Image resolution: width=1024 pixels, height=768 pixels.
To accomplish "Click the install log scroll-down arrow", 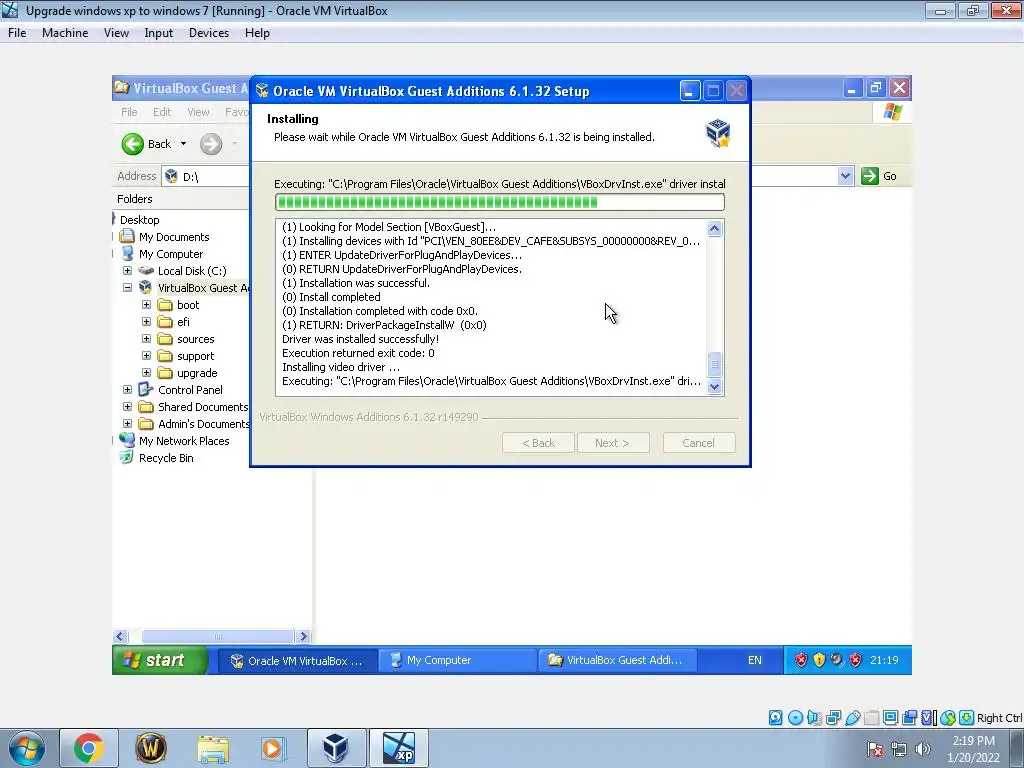I will (x=714, y=387).
